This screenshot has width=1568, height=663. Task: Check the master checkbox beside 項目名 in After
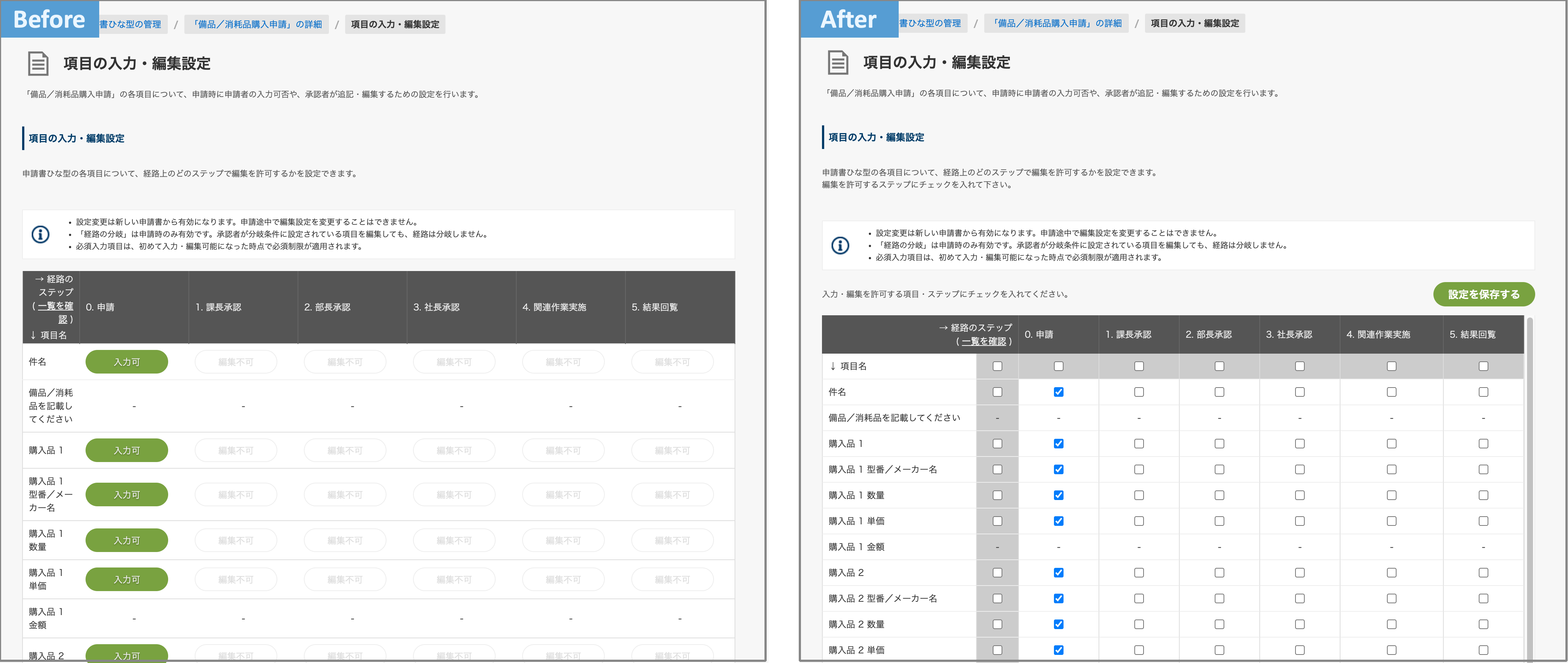click(997, 366)
